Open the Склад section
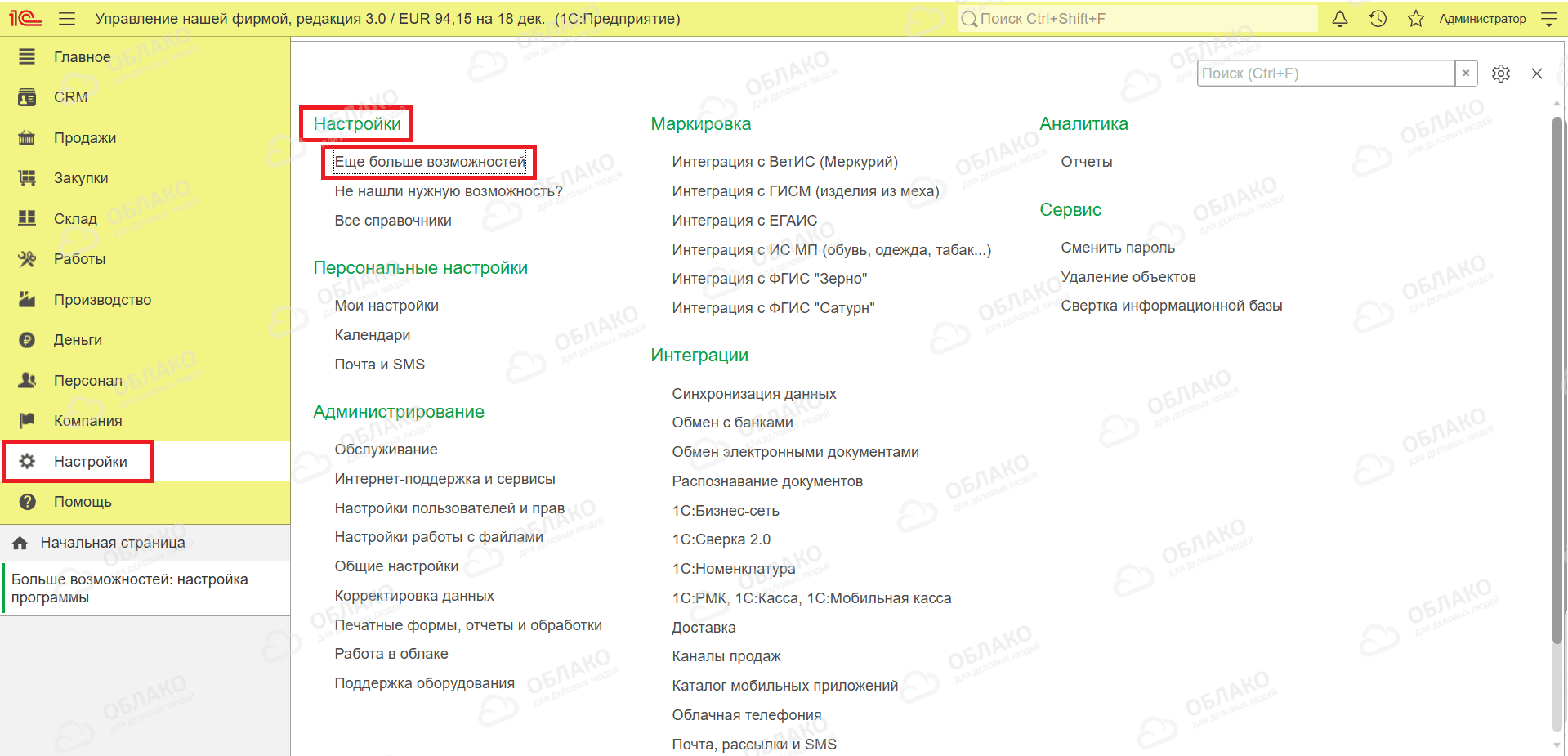This screenshot has height=756, width=1568. [75, 219]
